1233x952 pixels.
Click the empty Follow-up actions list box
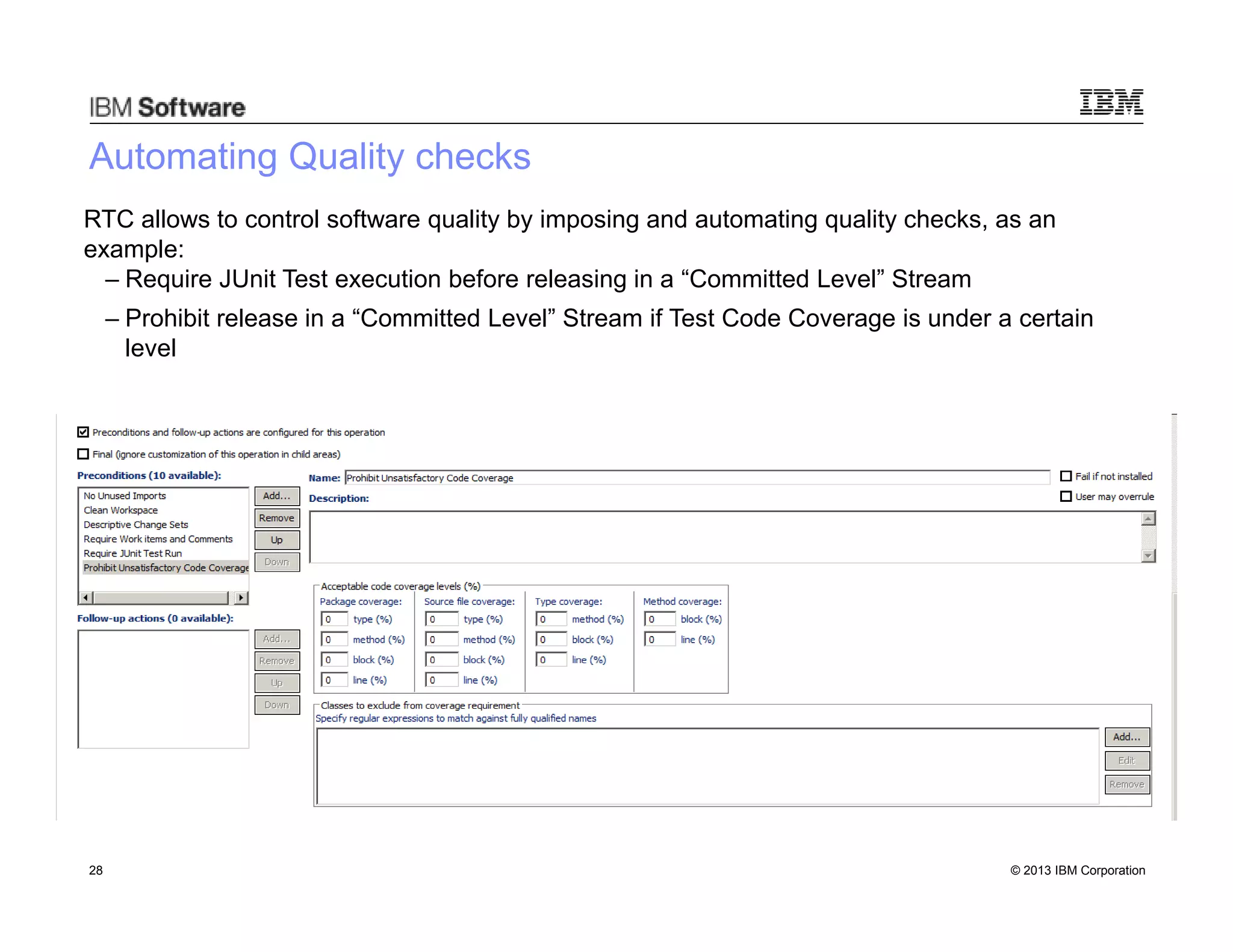163,689
